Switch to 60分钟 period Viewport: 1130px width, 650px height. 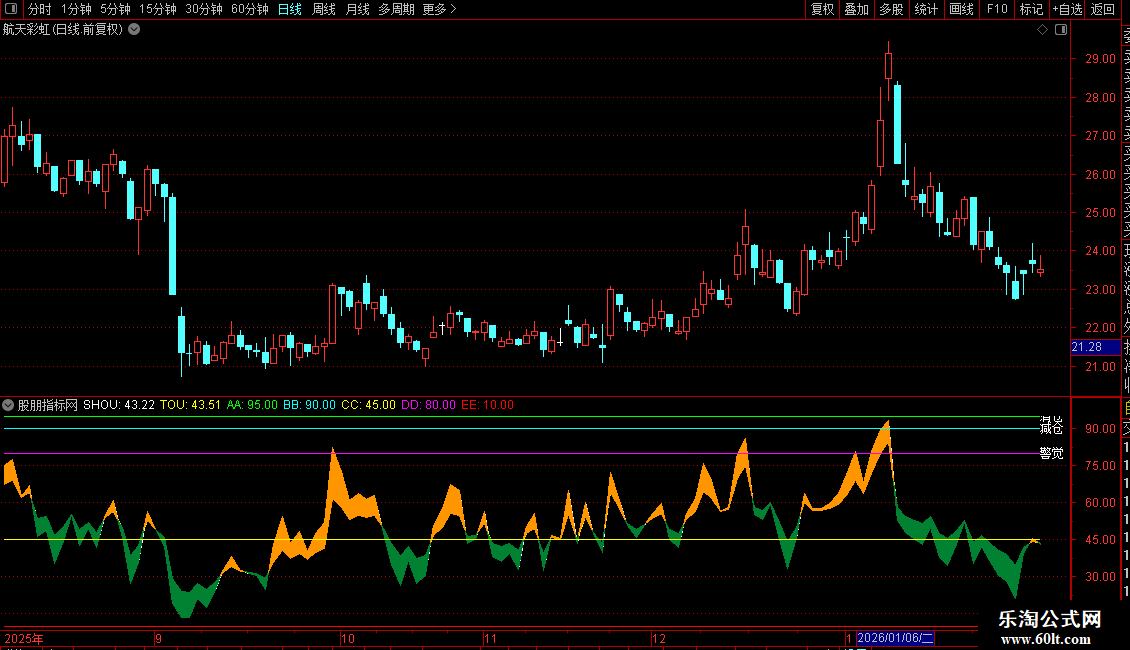tap(250, 9)
